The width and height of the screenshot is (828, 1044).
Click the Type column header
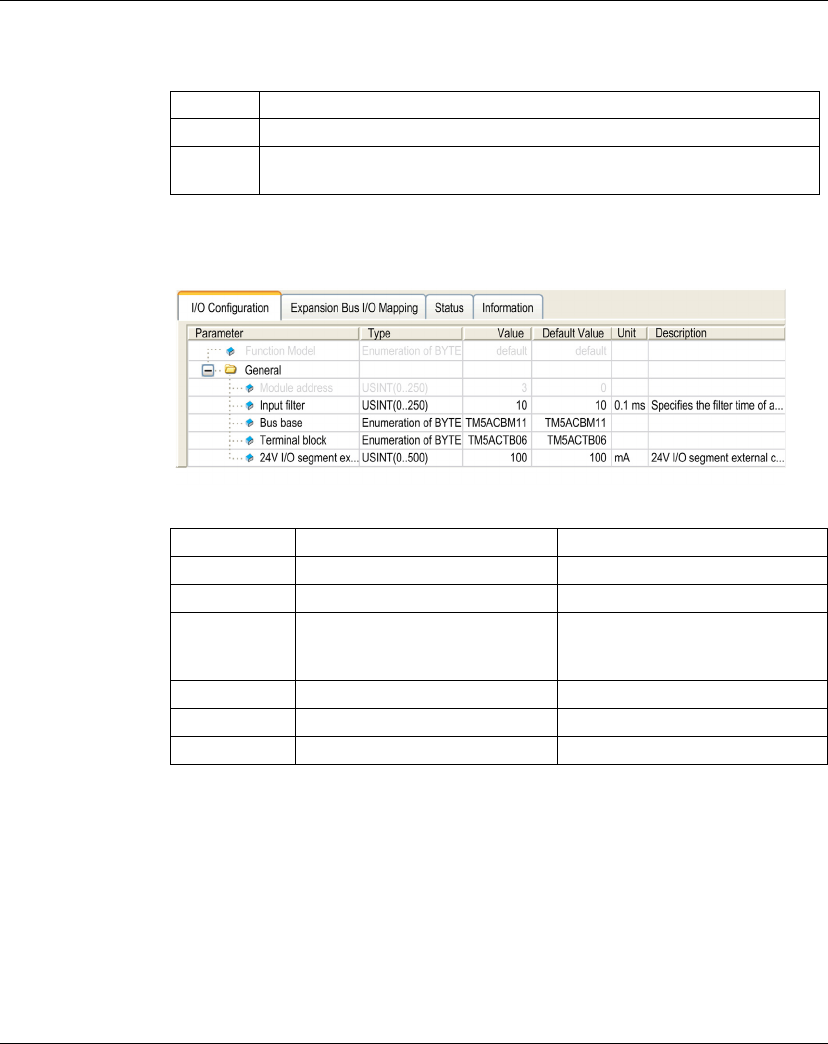pyautogui.click(x=411, y=333)
